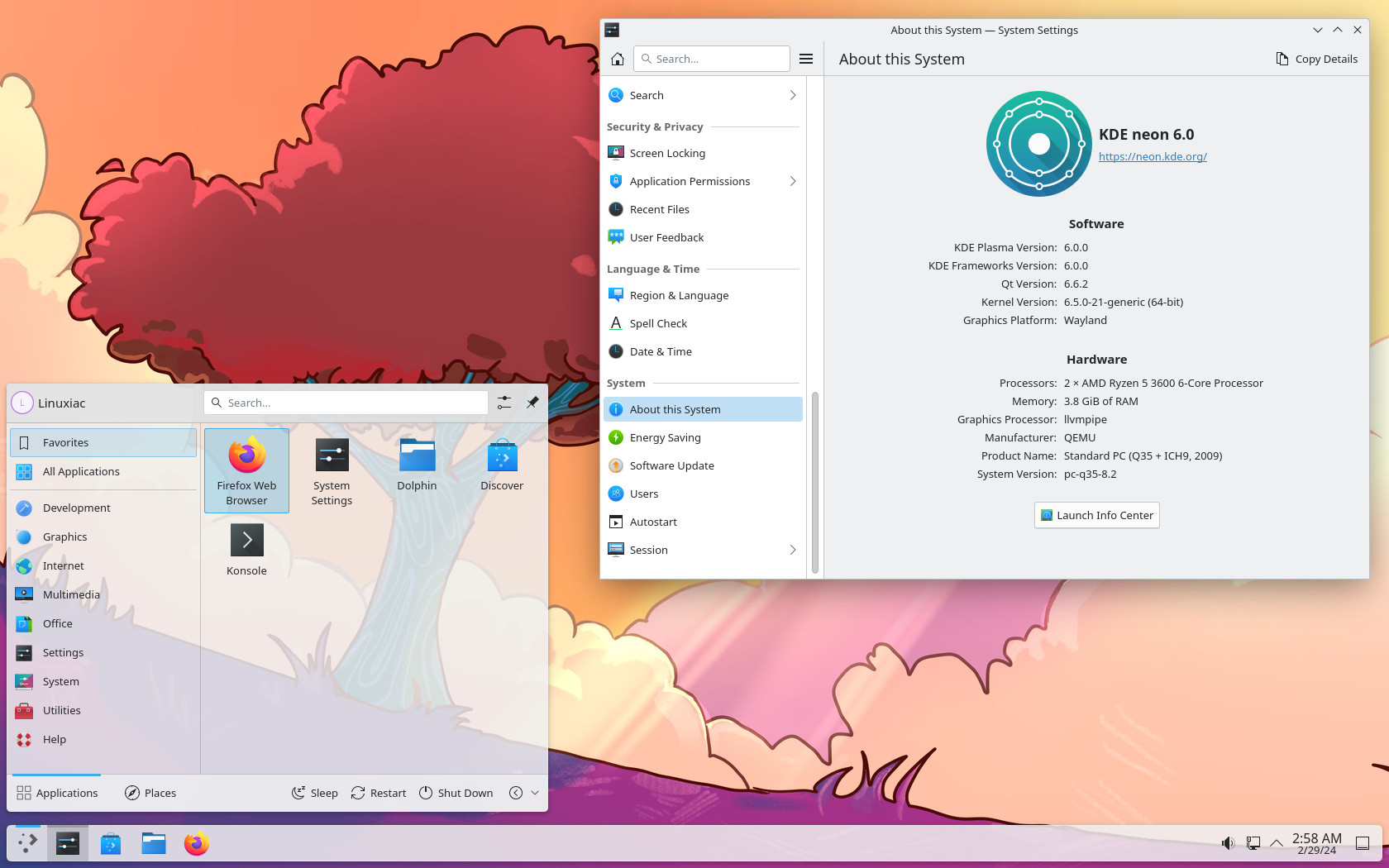This screenshot has width=1389, height=868.
Task: Open Autostart settings
Action: (703, 522)
